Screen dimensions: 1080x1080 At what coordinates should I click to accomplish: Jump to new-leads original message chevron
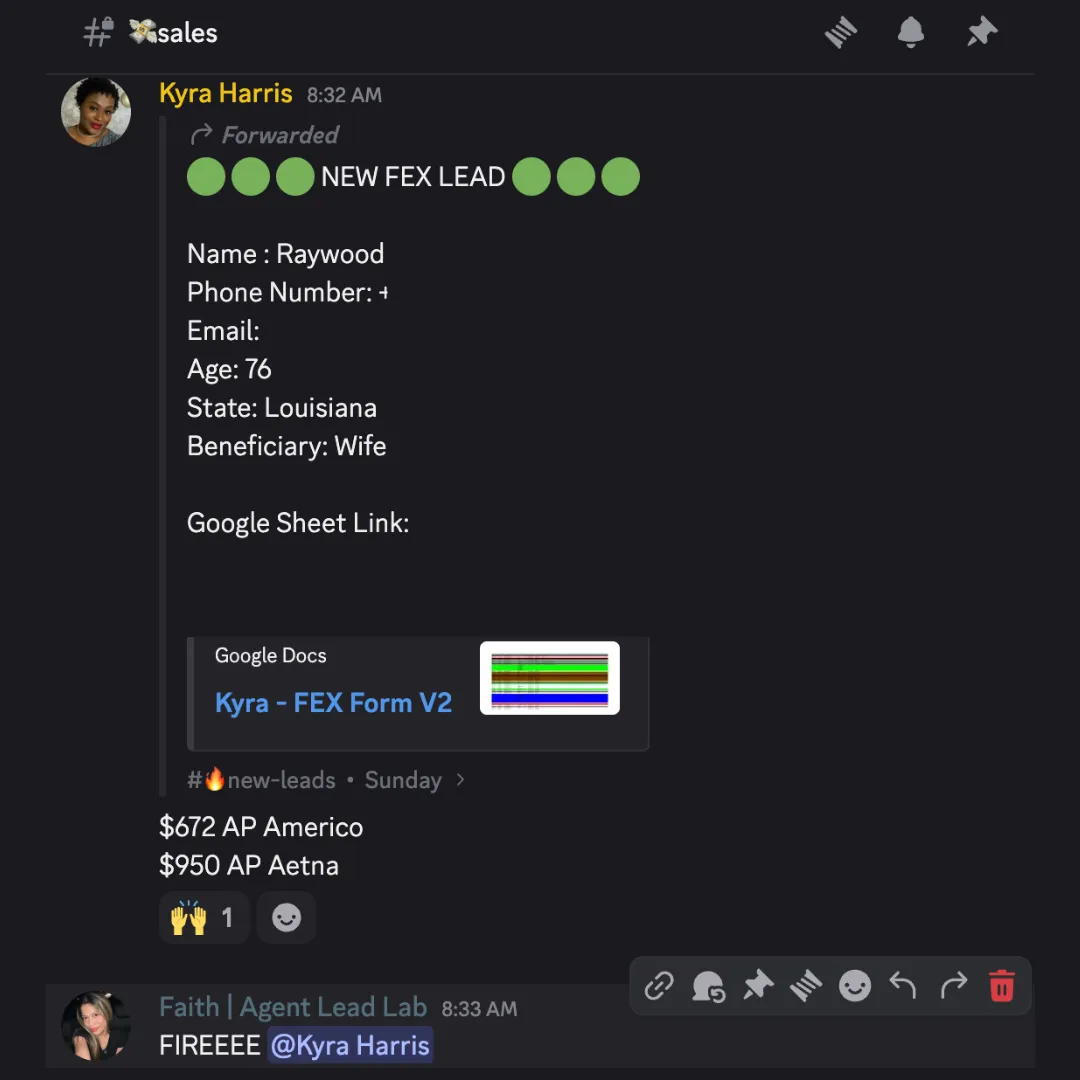[x=460, y=780]
